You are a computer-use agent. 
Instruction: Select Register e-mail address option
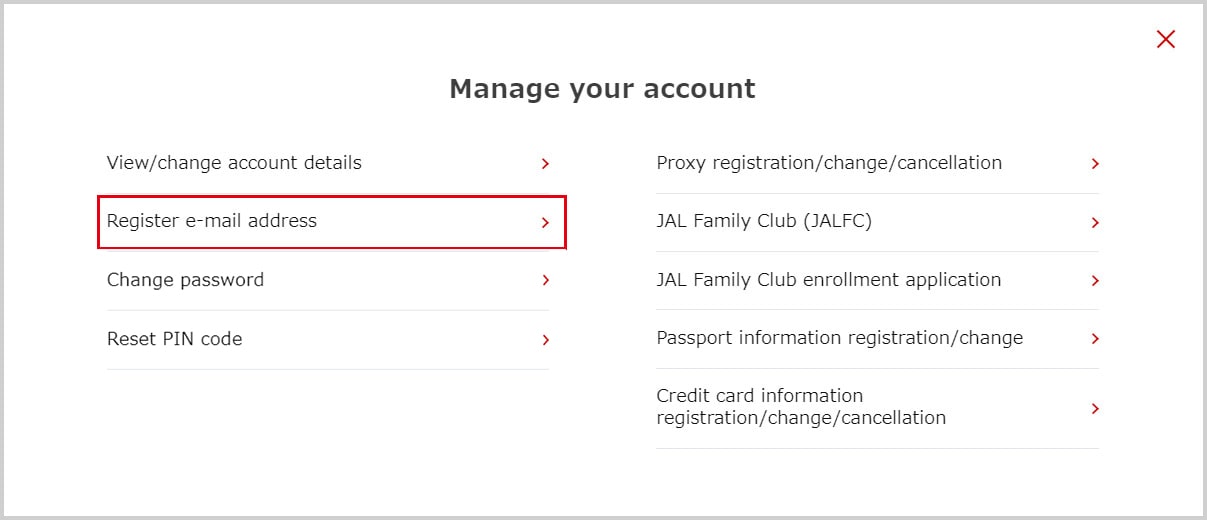[212, 221]
